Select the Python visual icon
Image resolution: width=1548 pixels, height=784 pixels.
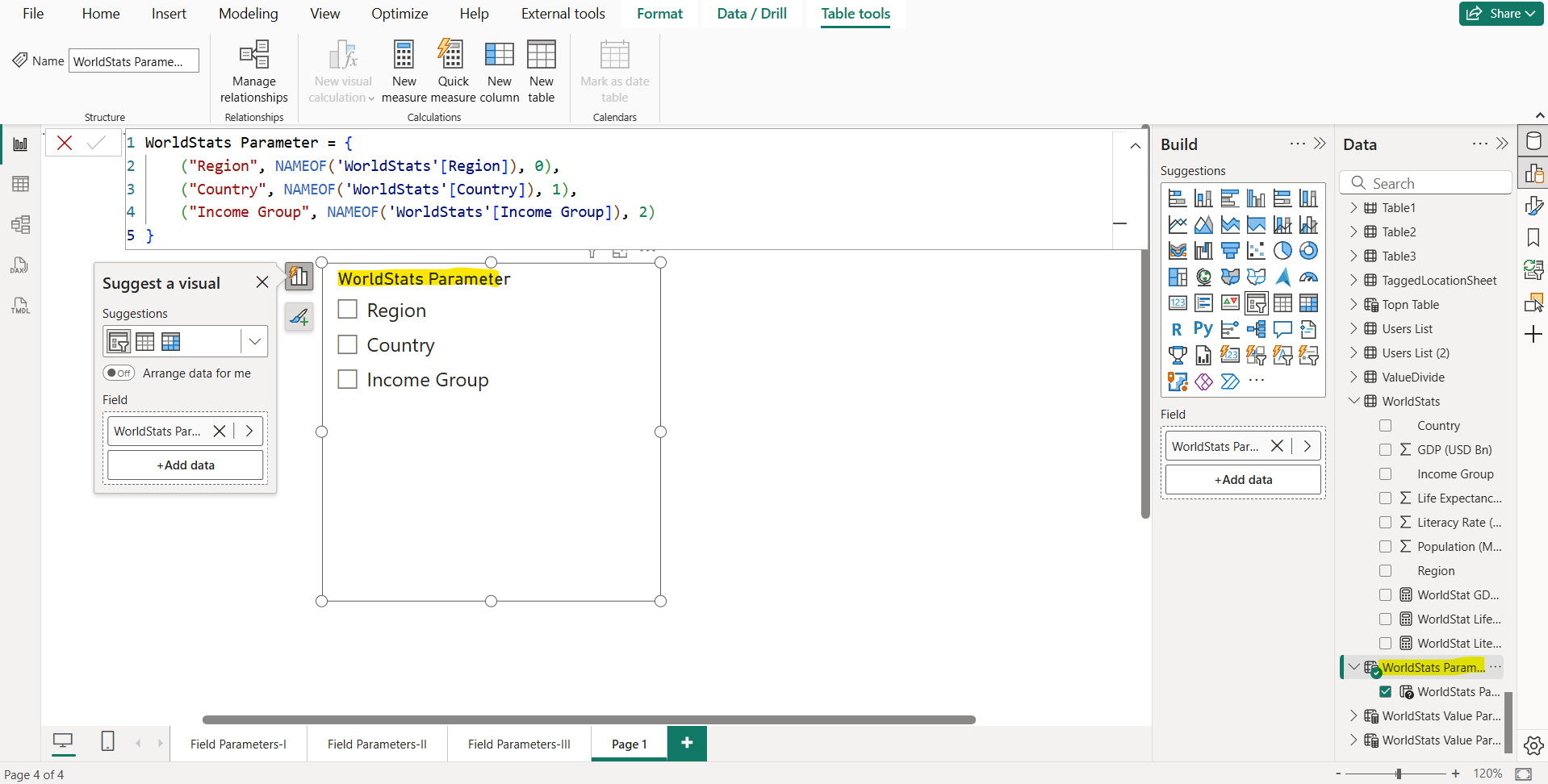point(1203,329)
